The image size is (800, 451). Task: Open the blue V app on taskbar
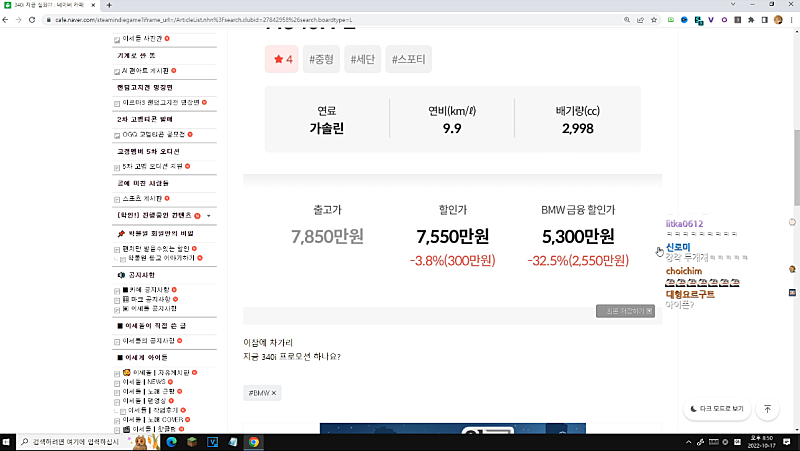(x=212, y=442)
